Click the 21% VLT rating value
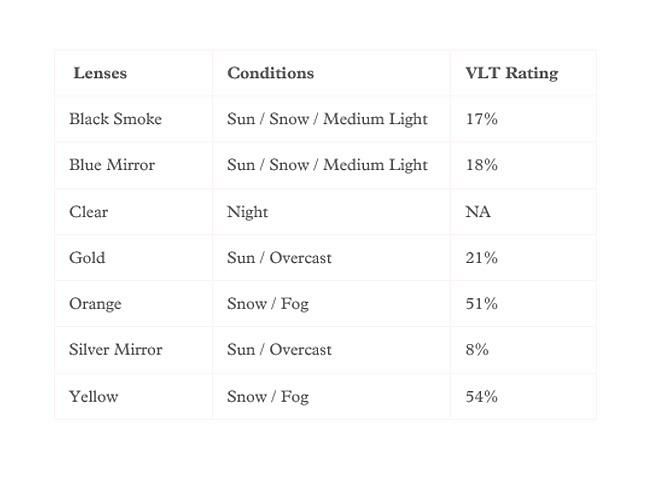Screen dimensions: 650x500 click(481, 258)
